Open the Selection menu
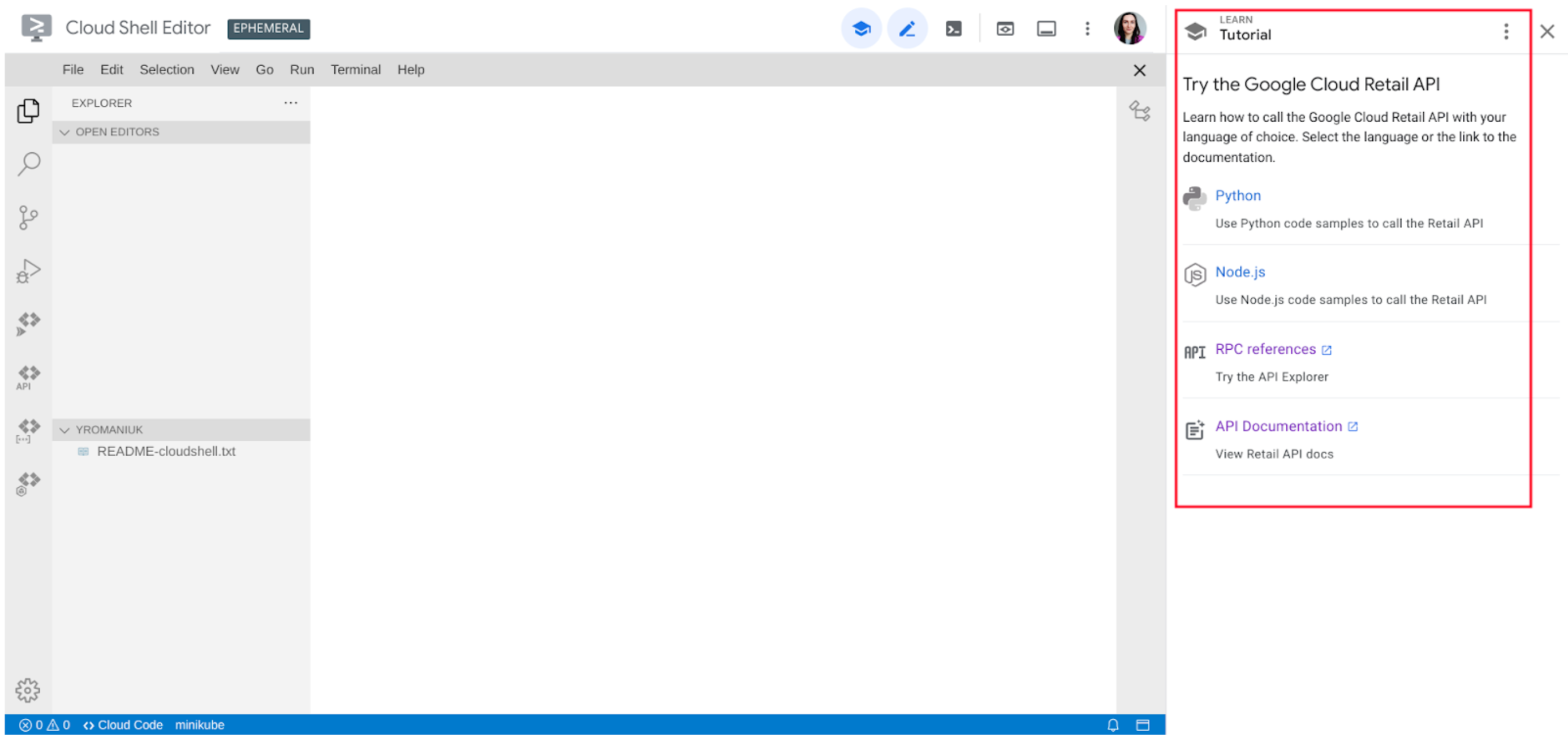Screen dimensions: 1568x755 pos(167,70)
